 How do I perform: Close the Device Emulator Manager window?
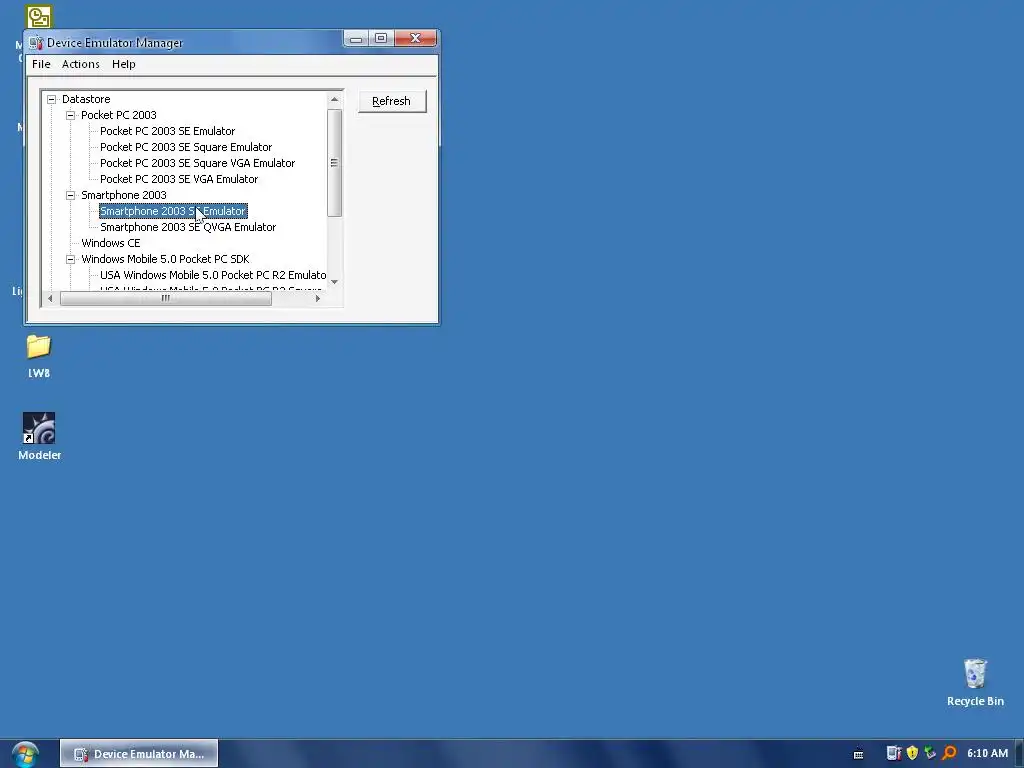point(415,39)
